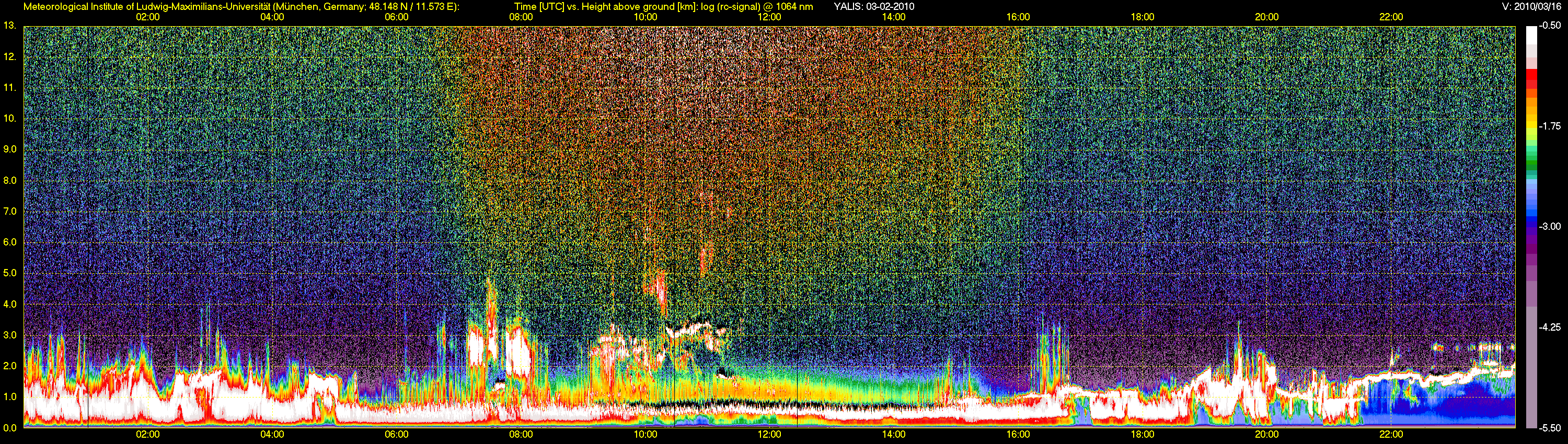
Task: Click the 02:00 label on the top time axis
Action: point(148,17)
